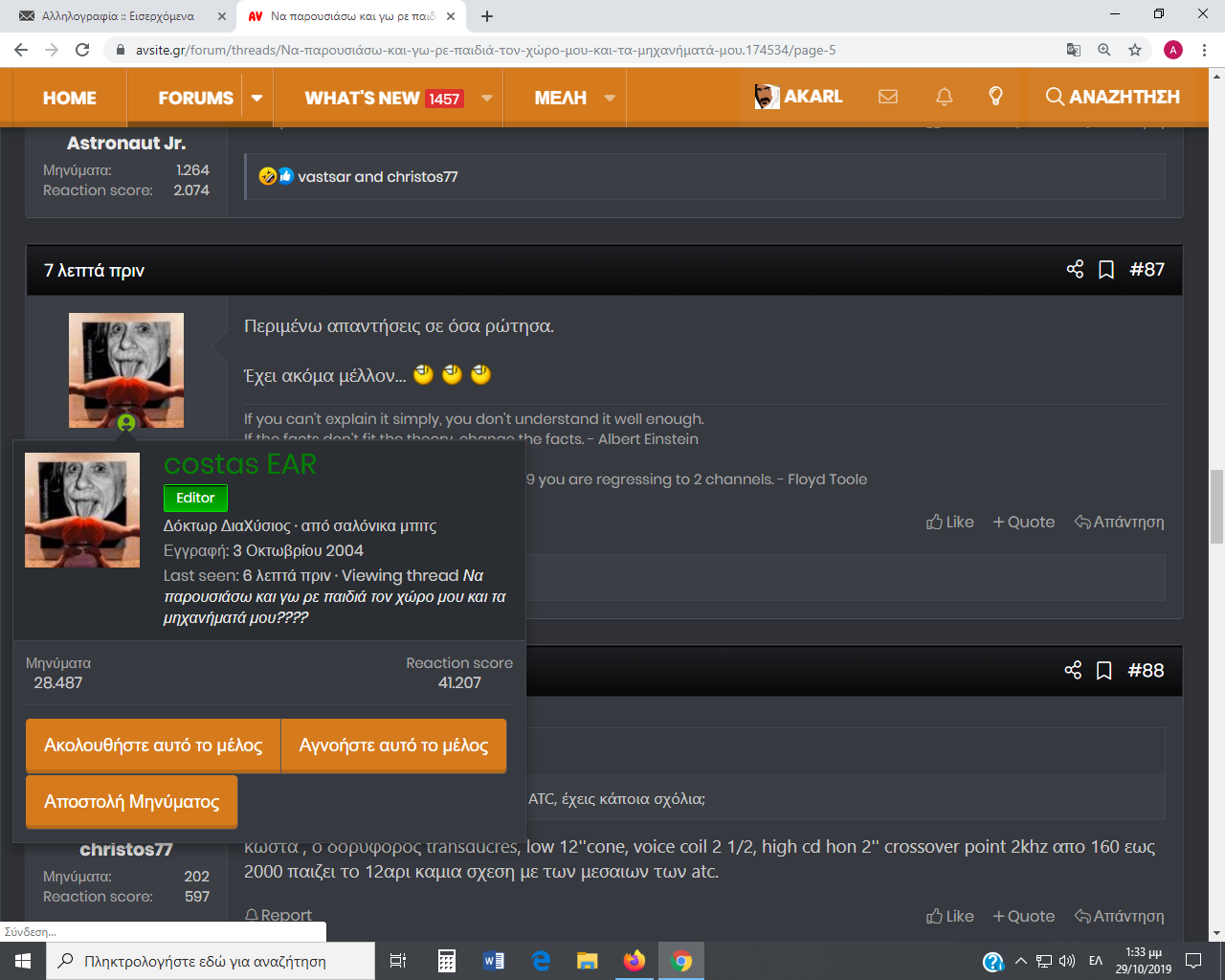Image resolution: width=1225 pixels, height=980 pixels.
Task: Click the translate page icon in address bar
Action: tap(1074, 50)
